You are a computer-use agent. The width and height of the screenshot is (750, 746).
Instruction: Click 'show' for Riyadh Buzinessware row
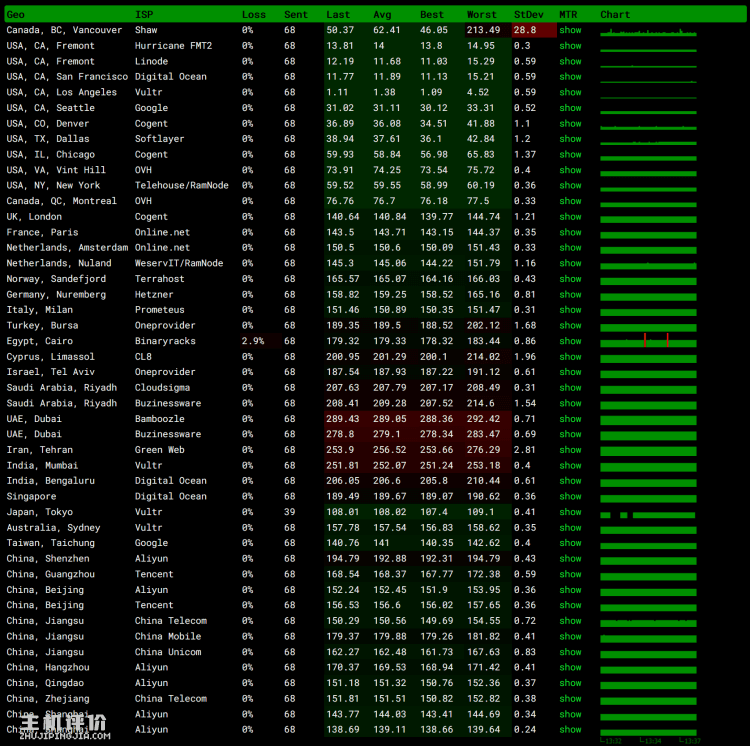click(x=570, y=403)
